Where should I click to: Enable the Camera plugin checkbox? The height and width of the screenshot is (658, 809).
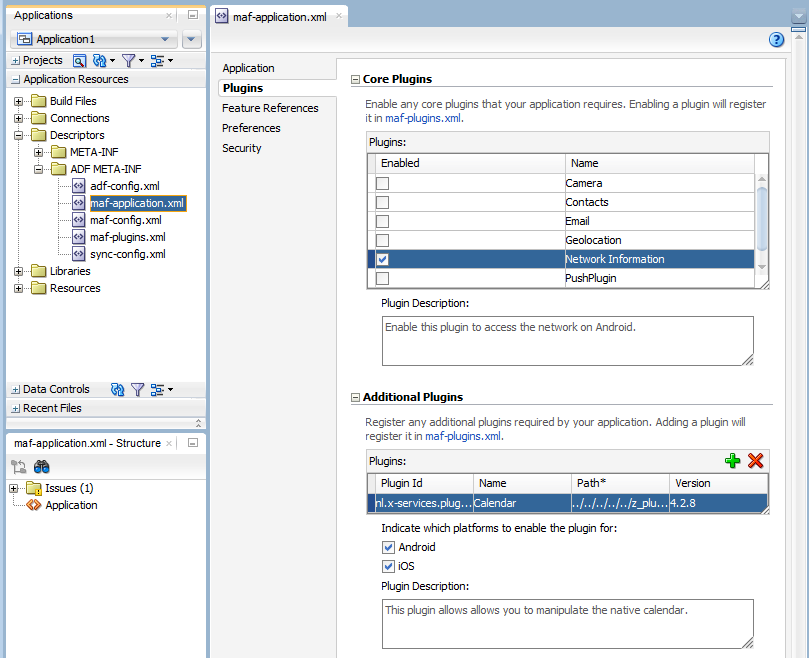[x=382, y=183]
